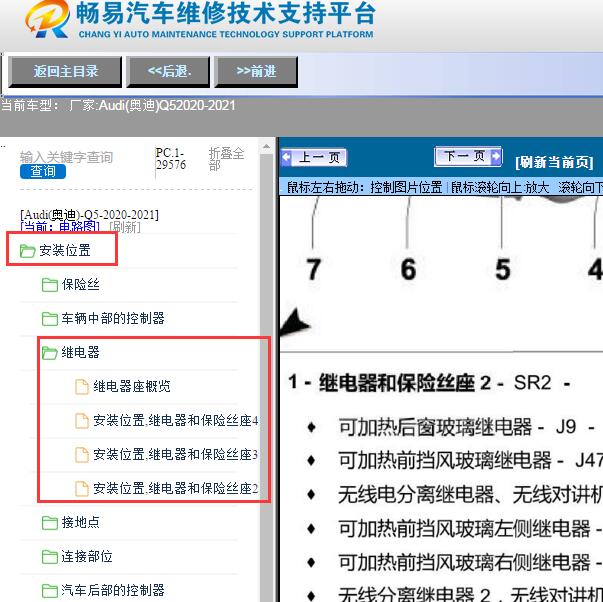The width and height of the screenshot is (603, 602).
Task: Expand 连接部位 tree item
Action: coord(87,556)
